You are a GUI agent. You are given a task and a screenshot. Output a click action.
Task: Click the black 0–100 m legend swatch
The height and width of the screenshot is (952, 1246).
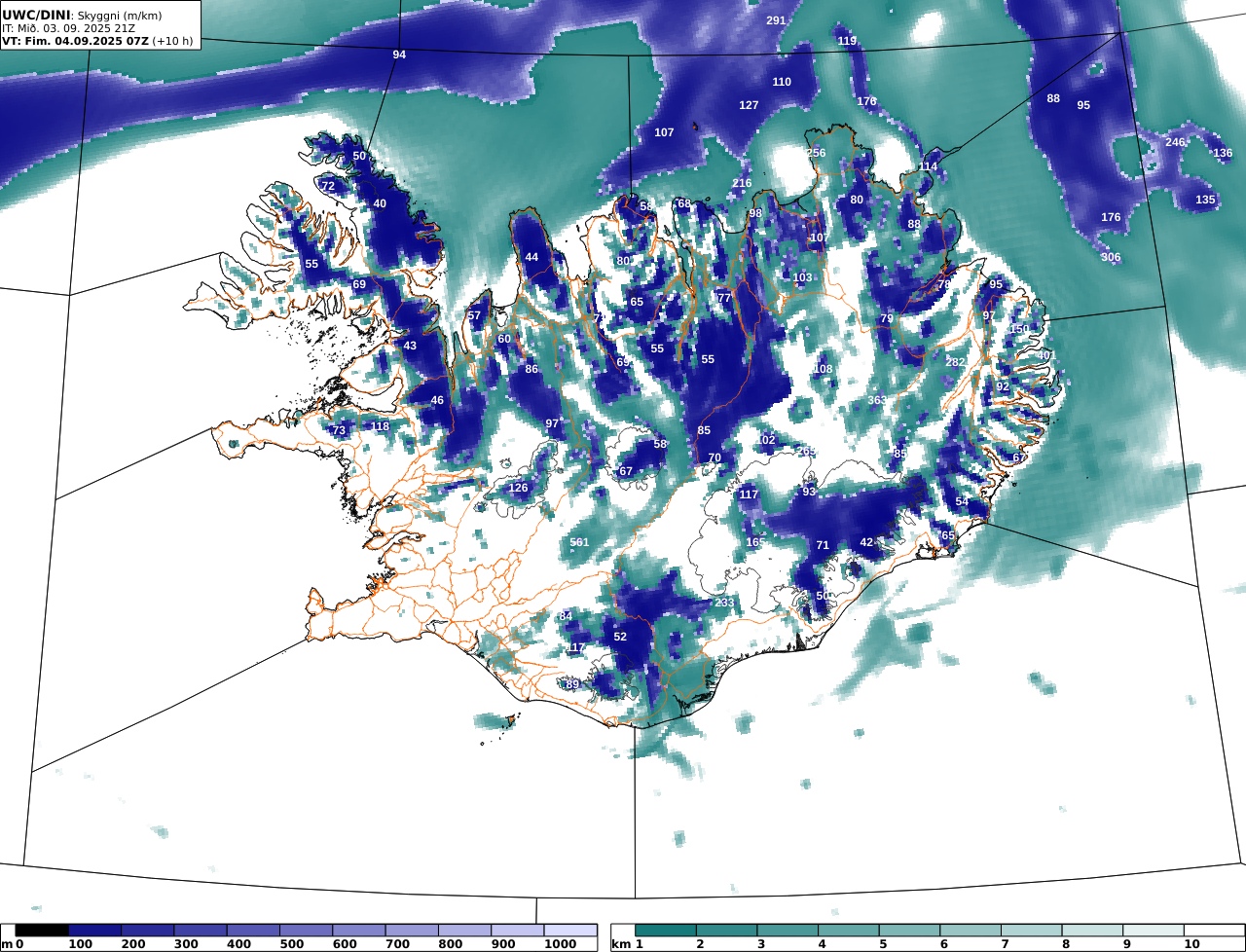point(42,931)
